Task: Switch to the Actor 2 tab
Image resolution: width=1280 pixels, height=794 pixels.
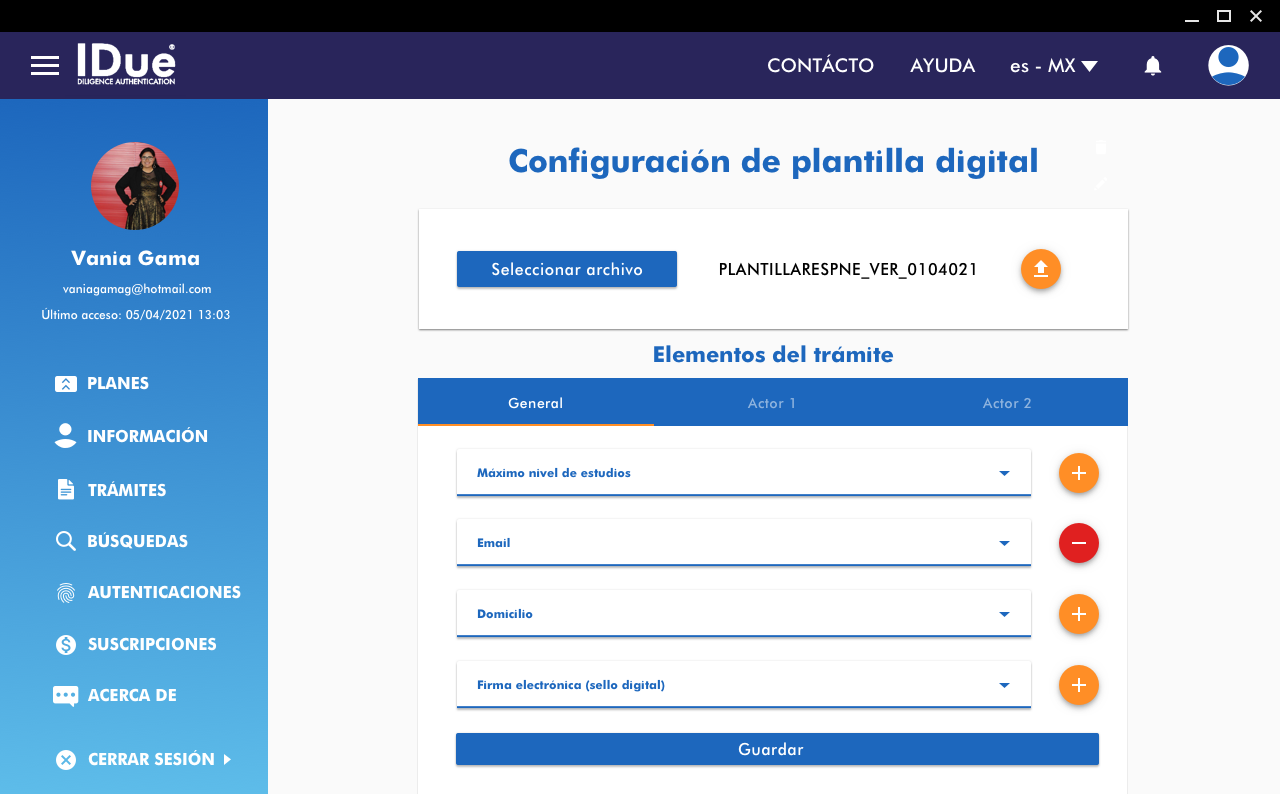Action: (x=1006, y=403)
